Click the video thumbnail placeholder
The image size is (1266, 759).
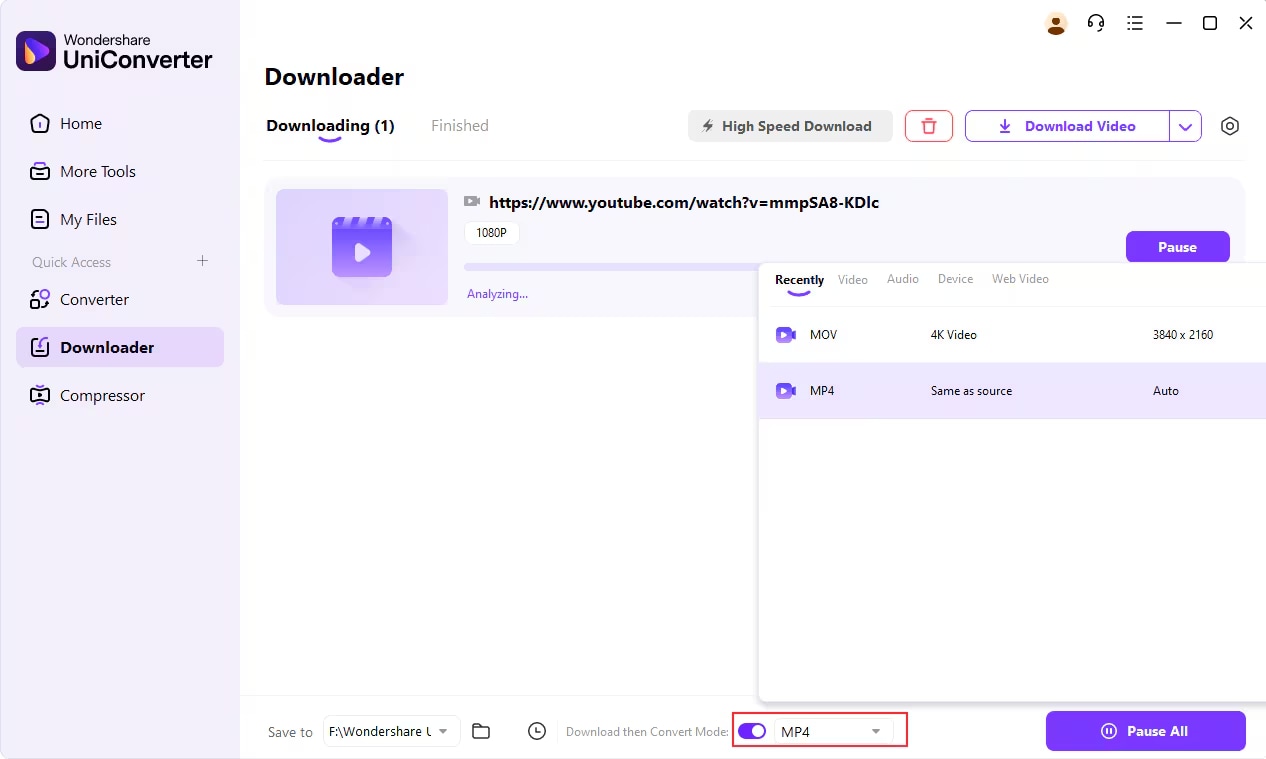tap(362, 247)
